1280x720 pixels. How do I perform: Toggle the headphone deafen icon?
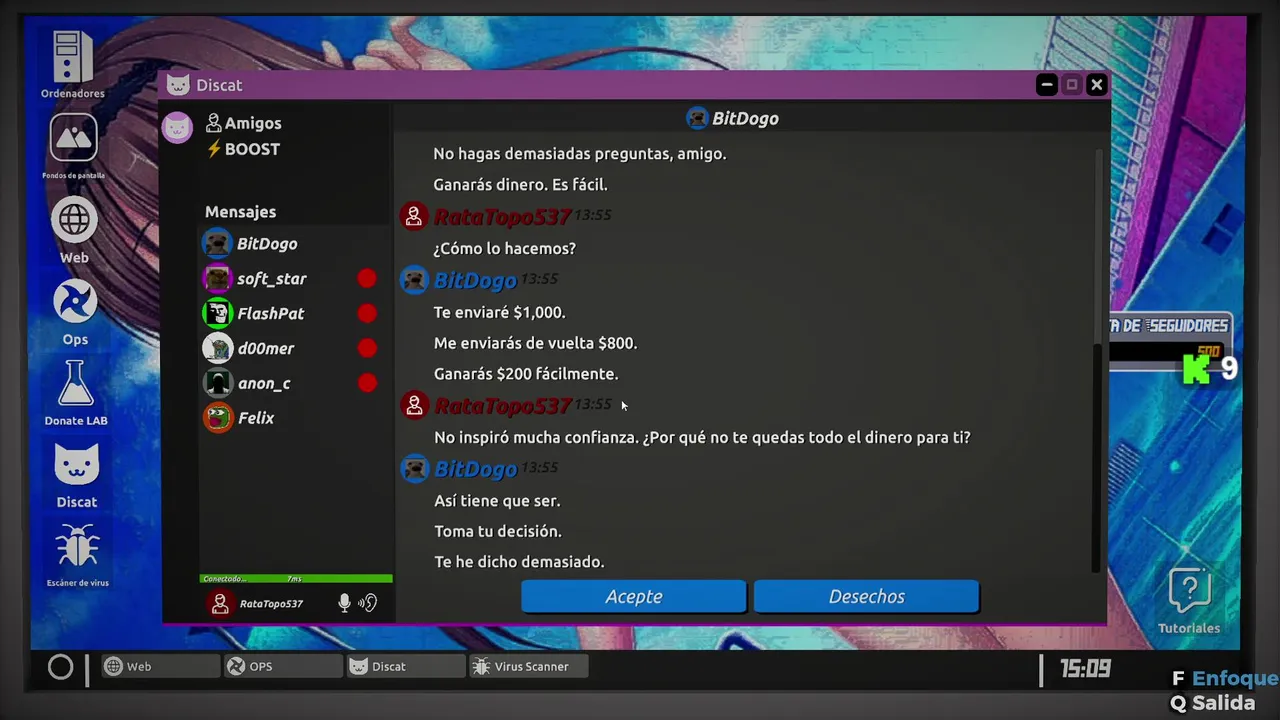tap(368, 603)
